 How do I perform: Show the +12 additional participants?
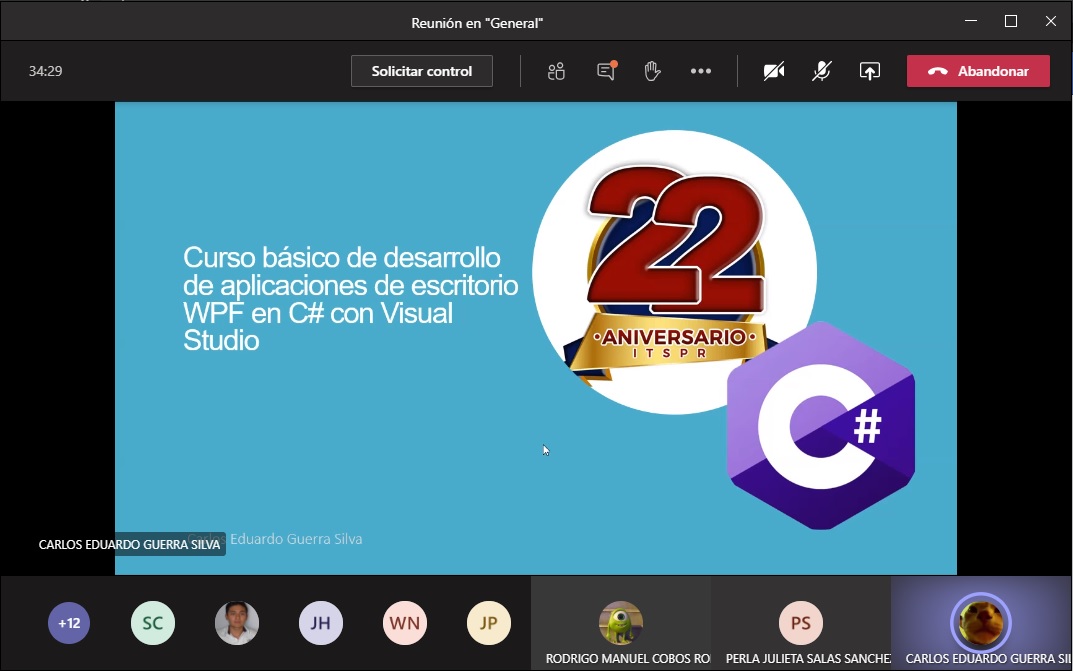(69, 623)
